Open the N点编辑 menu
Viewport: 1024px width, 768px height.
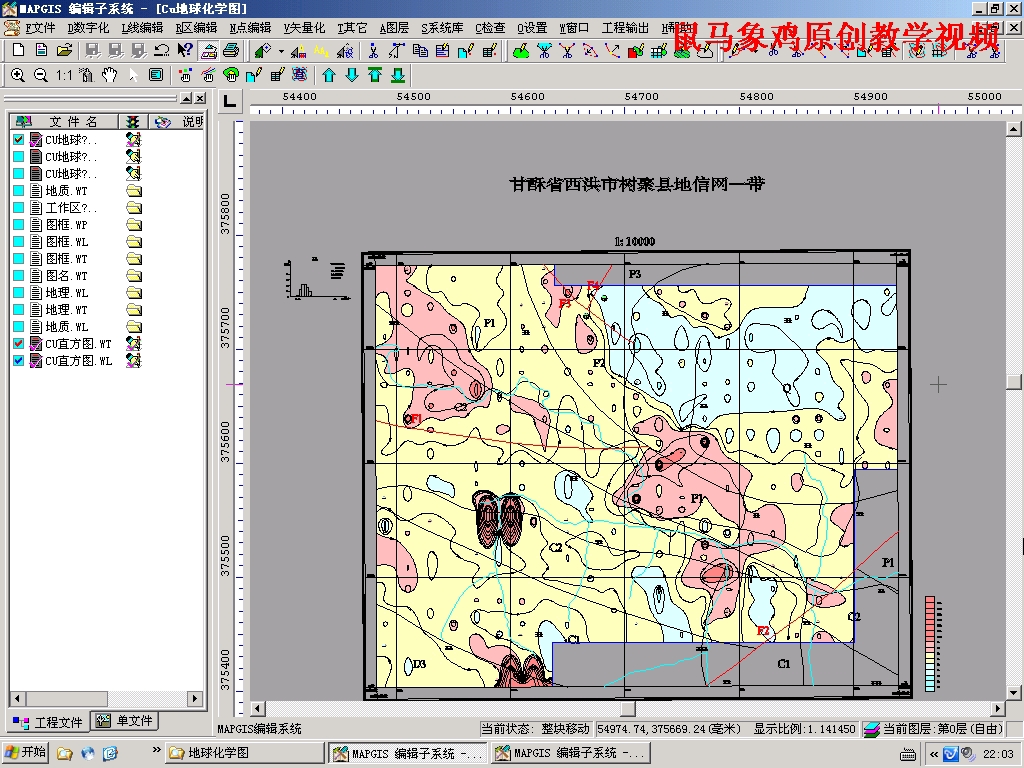coord(250,28)
